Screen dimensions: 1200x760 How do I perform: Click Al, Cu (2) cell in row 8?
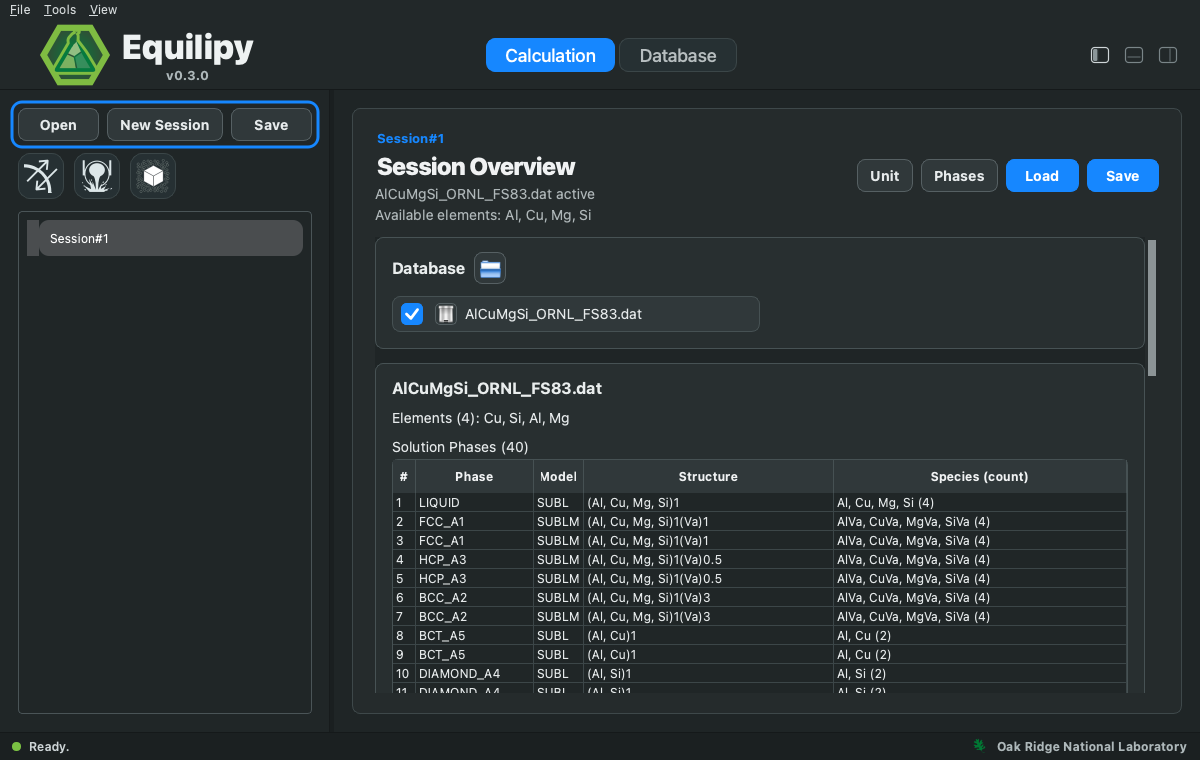coord(979,635)
